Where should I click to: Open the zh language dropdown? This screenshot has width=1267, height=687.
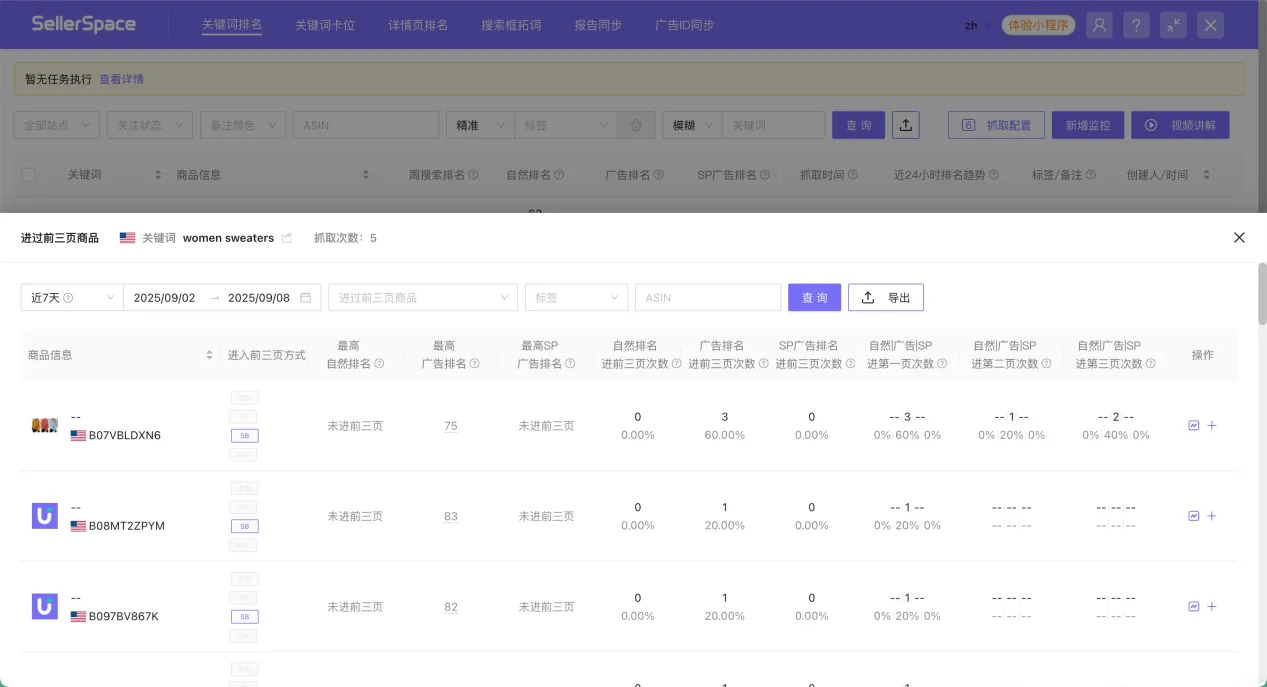point(977,25)
